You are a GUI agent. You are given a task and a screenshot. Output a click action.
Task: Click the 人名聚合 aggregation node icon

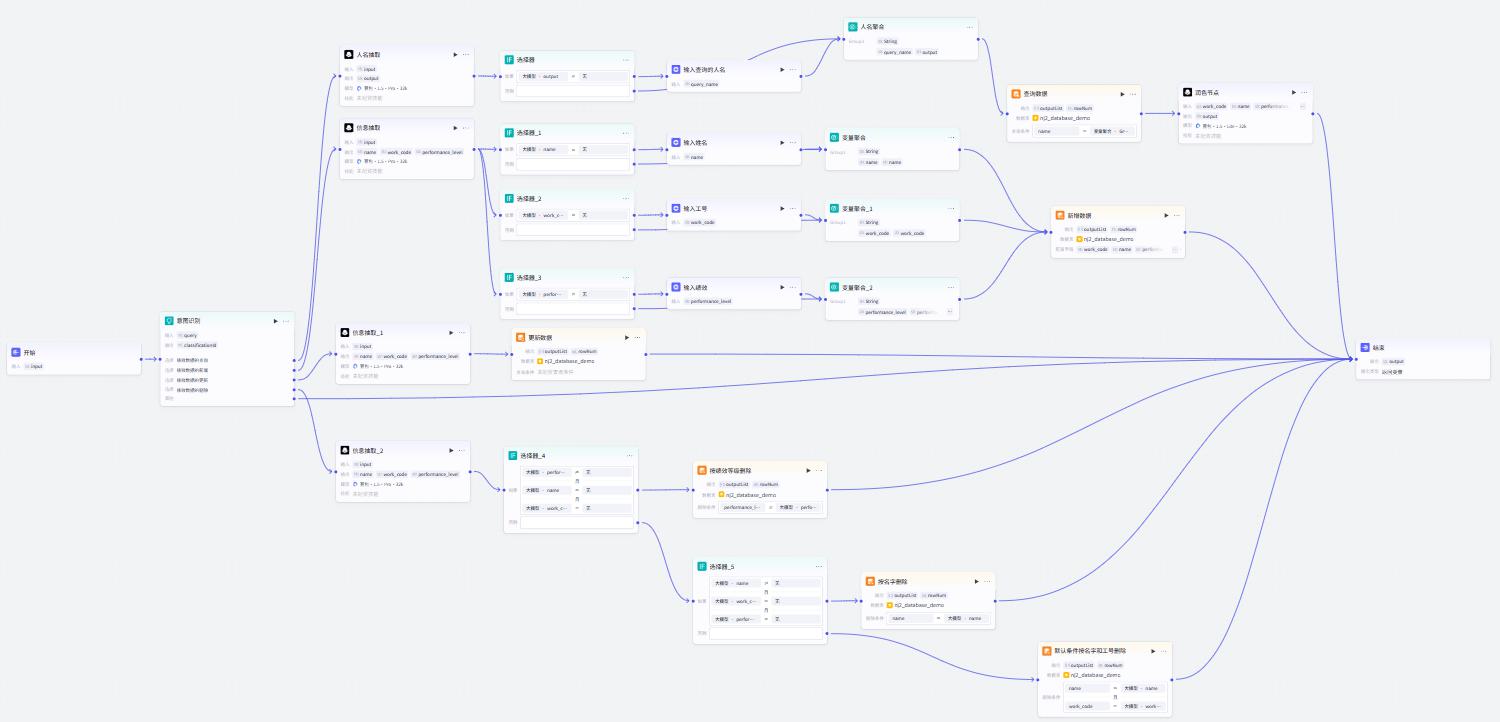(853, 27)
